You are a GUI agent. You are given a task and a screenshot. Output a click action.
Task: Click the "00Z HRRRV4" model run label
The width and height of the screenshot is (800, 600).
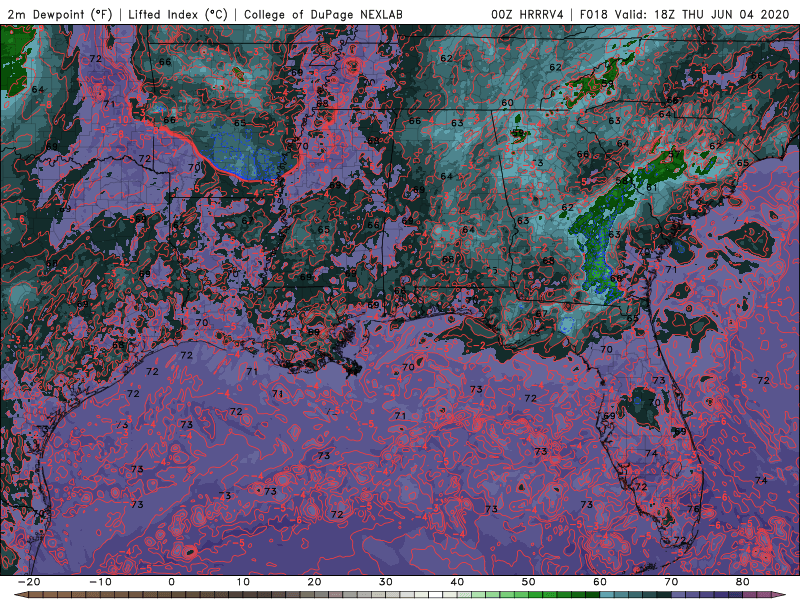527,14
